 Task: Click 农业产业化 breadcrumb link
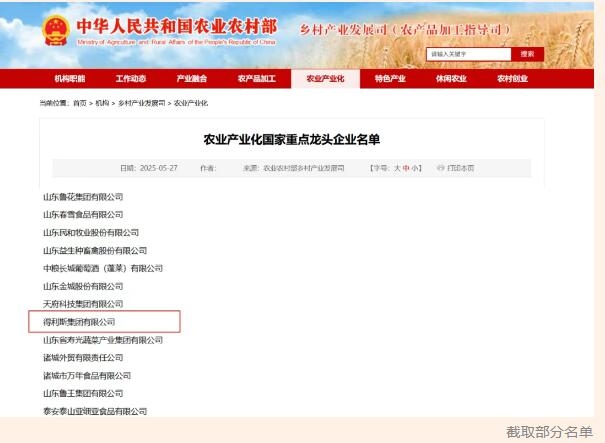[191, 103]
